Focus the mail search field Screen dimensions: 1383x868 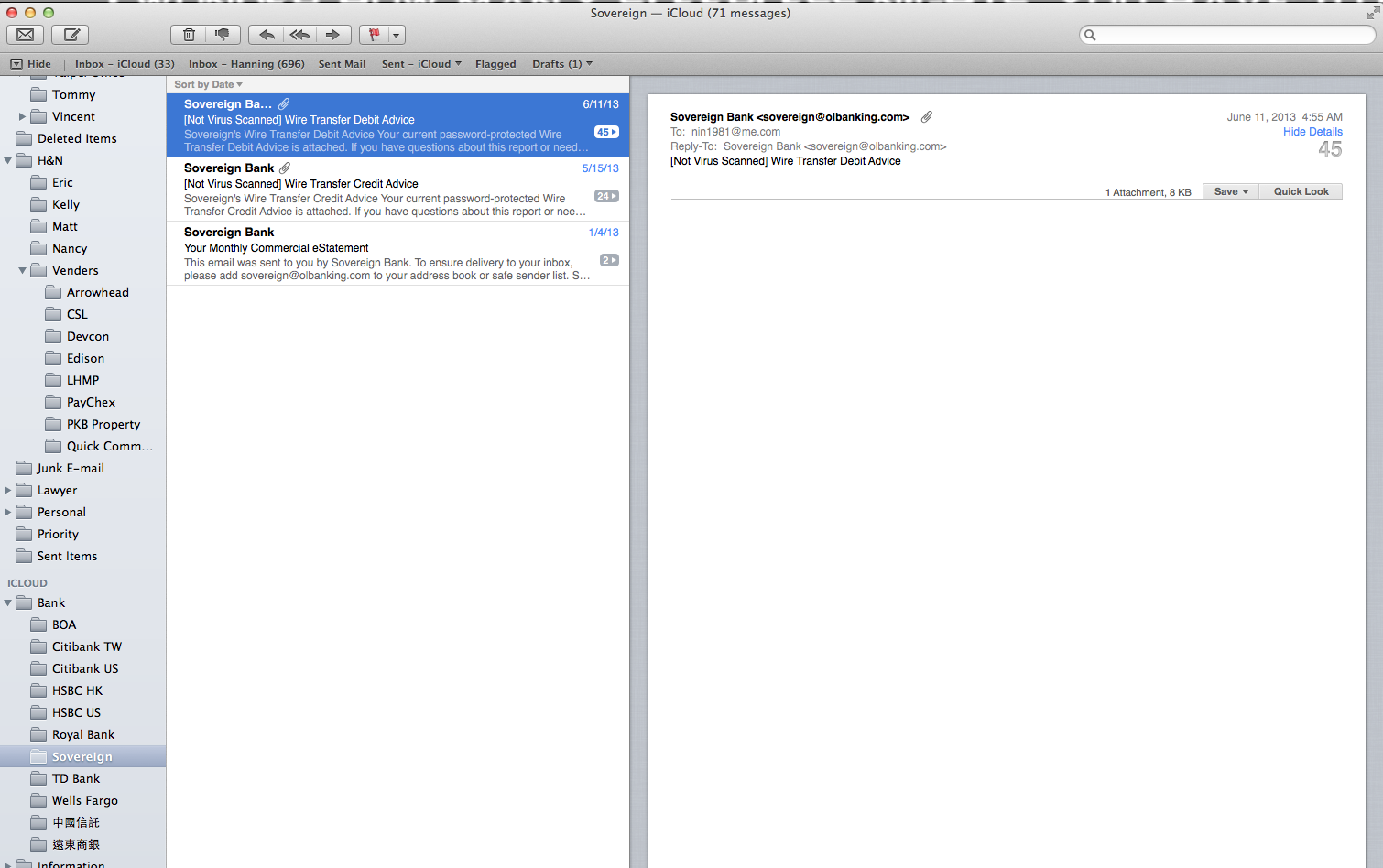[x=1227, y=35]
